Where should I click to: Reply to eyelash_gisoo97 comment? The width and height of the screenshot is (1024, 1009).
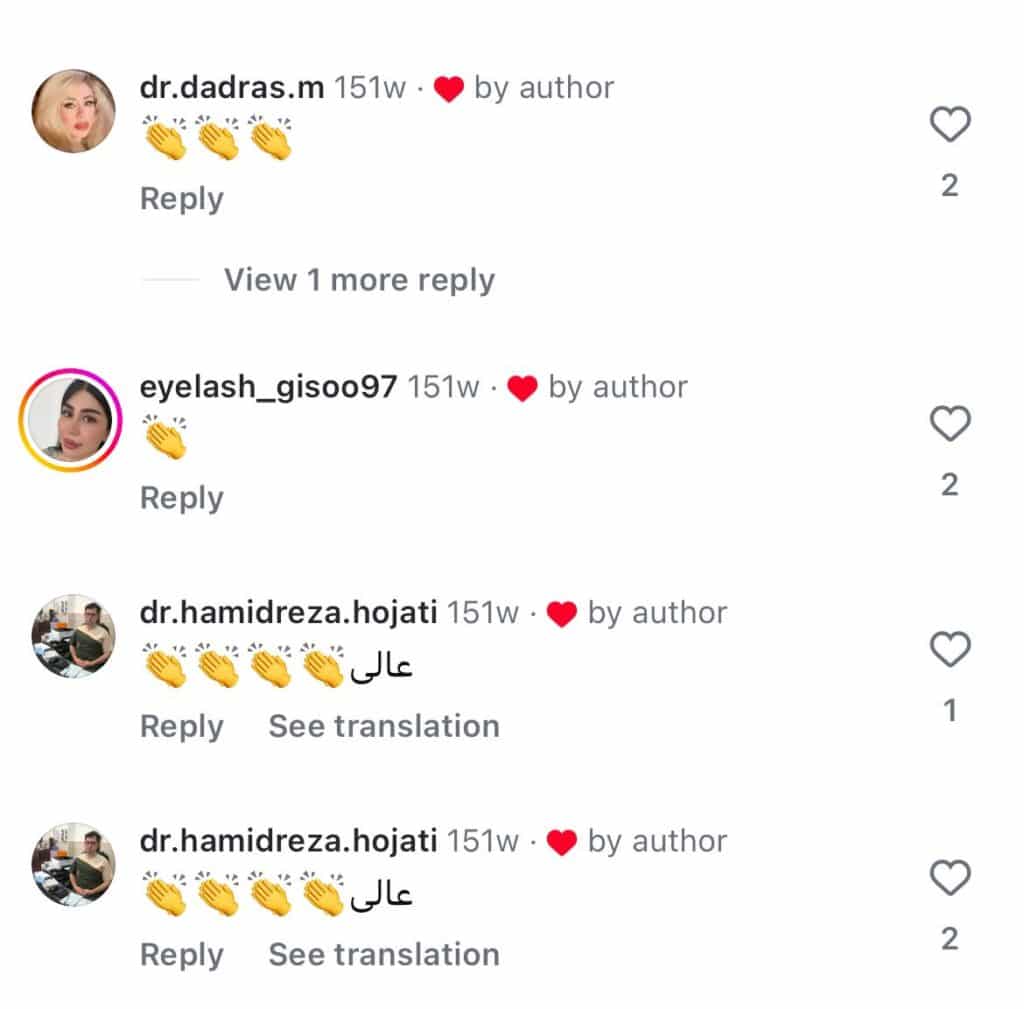[182, 498]
